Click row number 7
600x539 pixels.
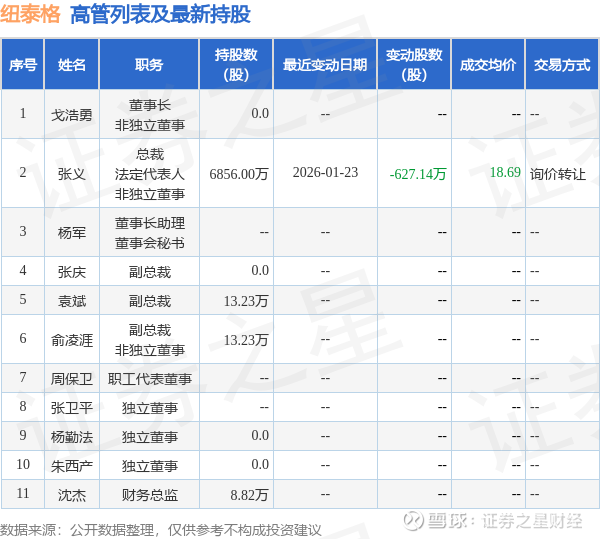click(x=23, y=378)
